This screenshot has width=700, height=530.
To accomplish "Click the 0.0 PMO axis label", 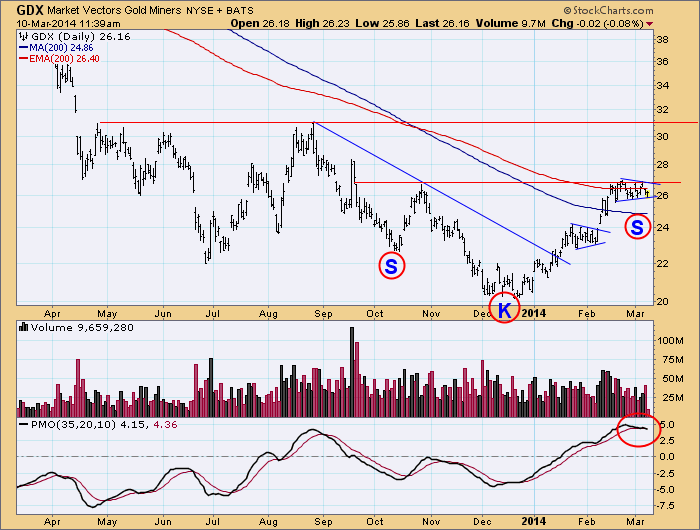I will point(665,457).
